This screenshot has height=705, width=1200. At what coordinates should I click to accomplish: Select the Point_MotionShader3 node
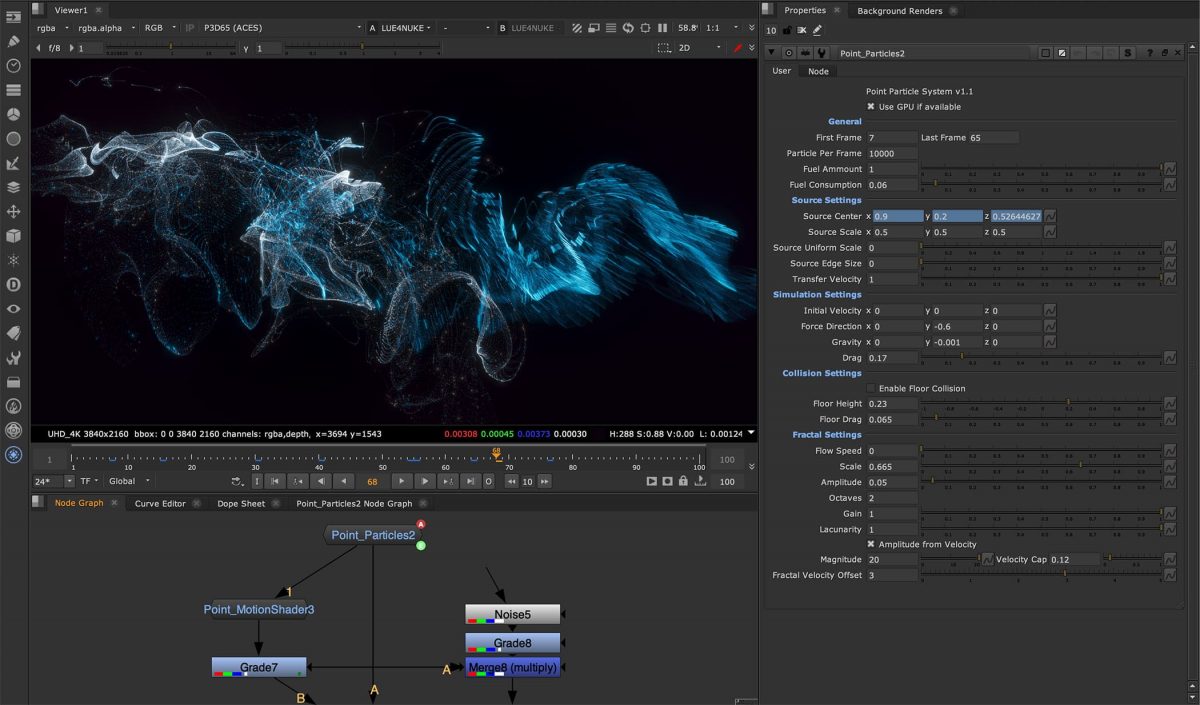tap(259, 609)
